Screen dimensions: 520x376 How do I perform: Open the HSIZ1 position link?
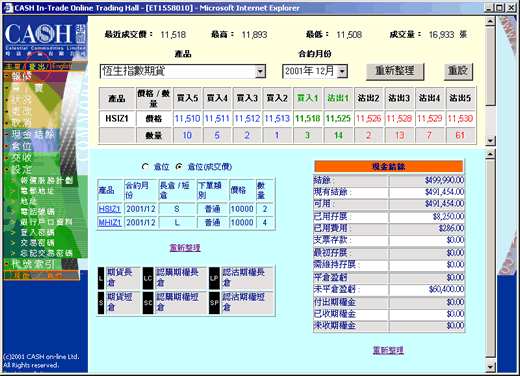[x=109, y=209]
